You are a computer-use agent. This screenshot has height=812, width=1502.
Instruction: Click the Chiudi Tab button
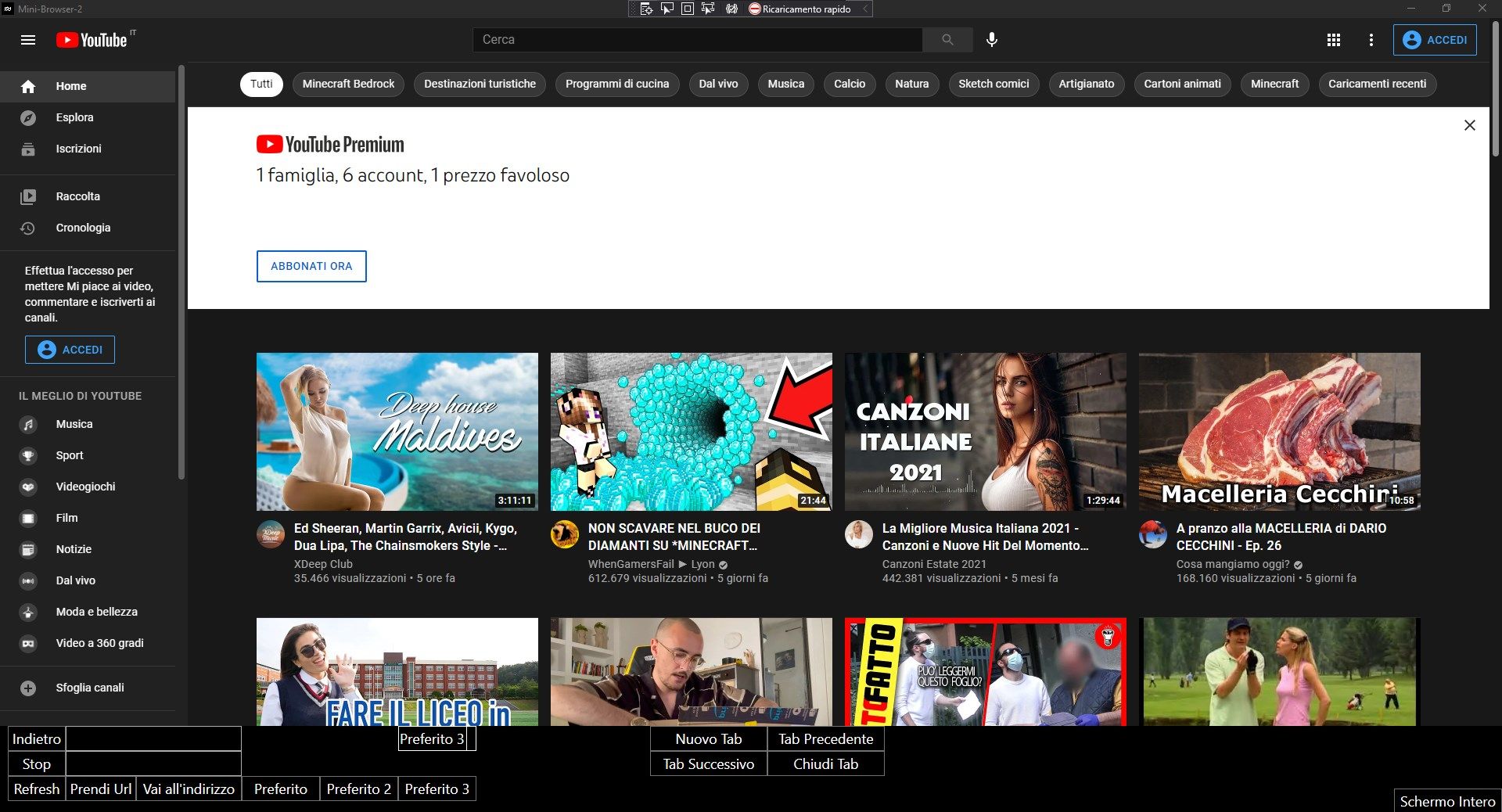click(825, 764)
